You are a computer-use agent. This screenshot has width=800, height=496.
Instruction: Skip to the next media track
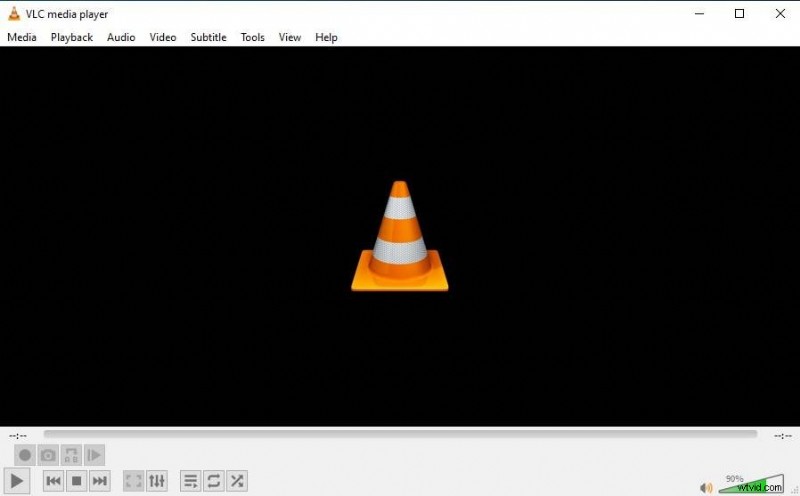(x=100, y=481)
